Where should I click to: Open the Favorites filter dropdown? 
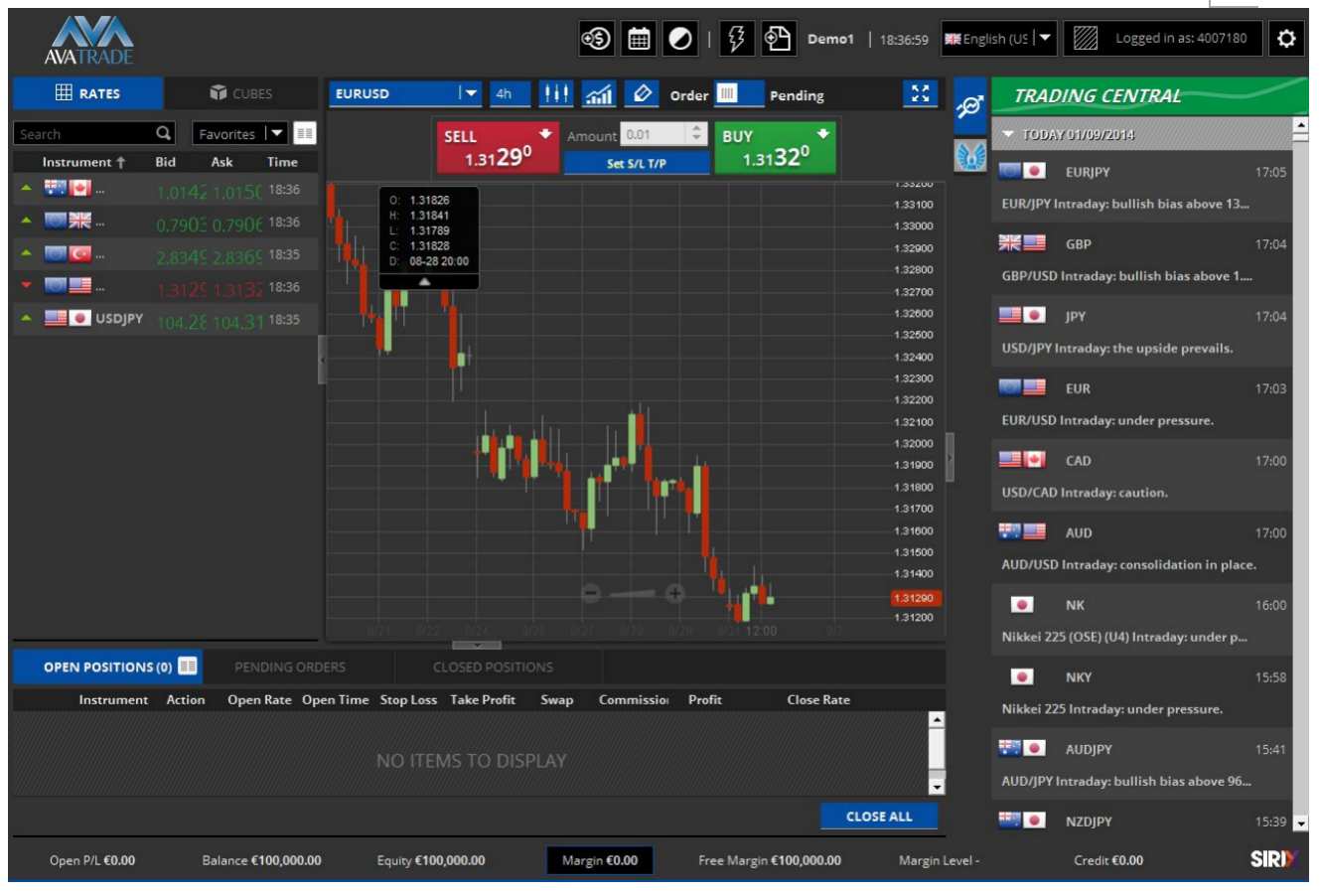(276, 133)
